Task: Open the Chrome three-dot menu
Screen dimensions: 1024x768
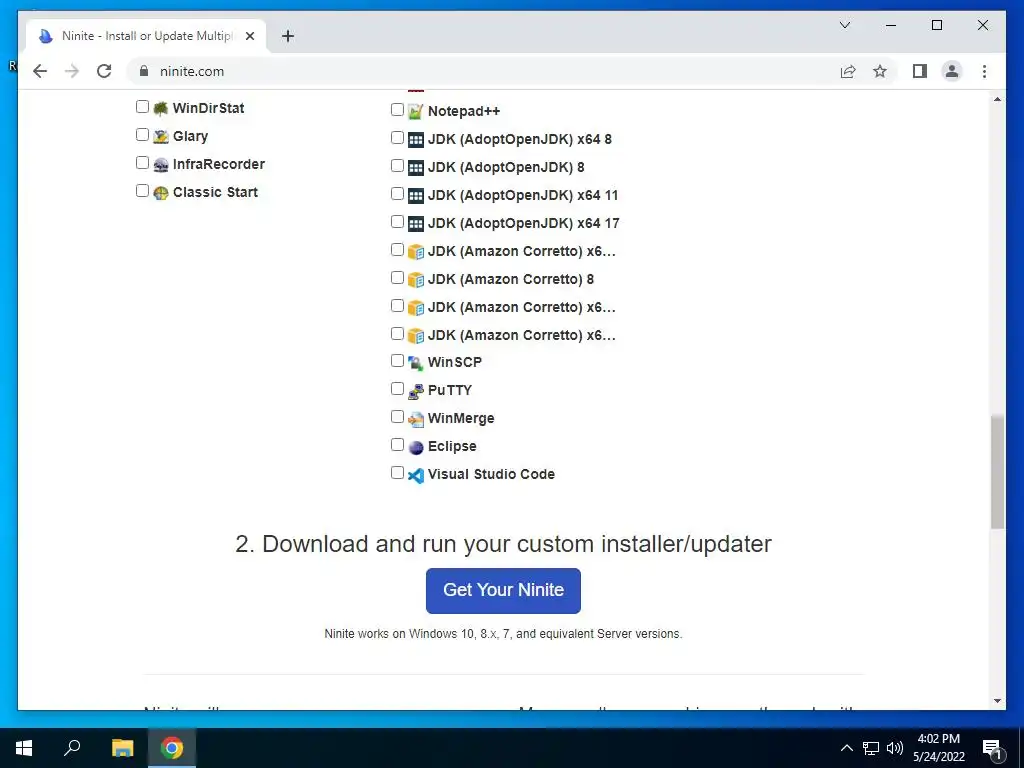Action: click(x=984, y=71)
